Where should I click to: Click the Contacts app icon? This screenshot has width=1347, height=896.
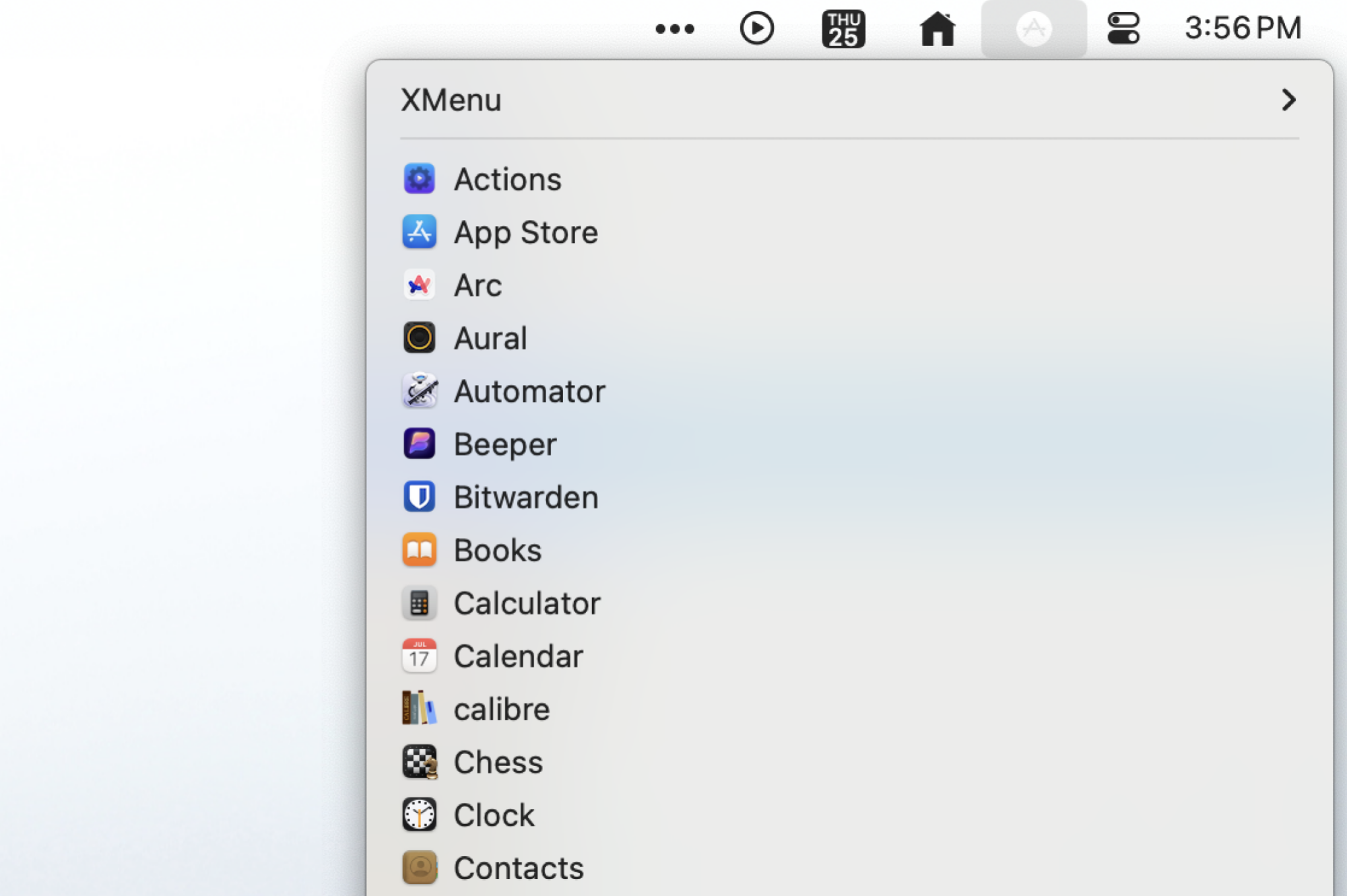coord(419,868)
